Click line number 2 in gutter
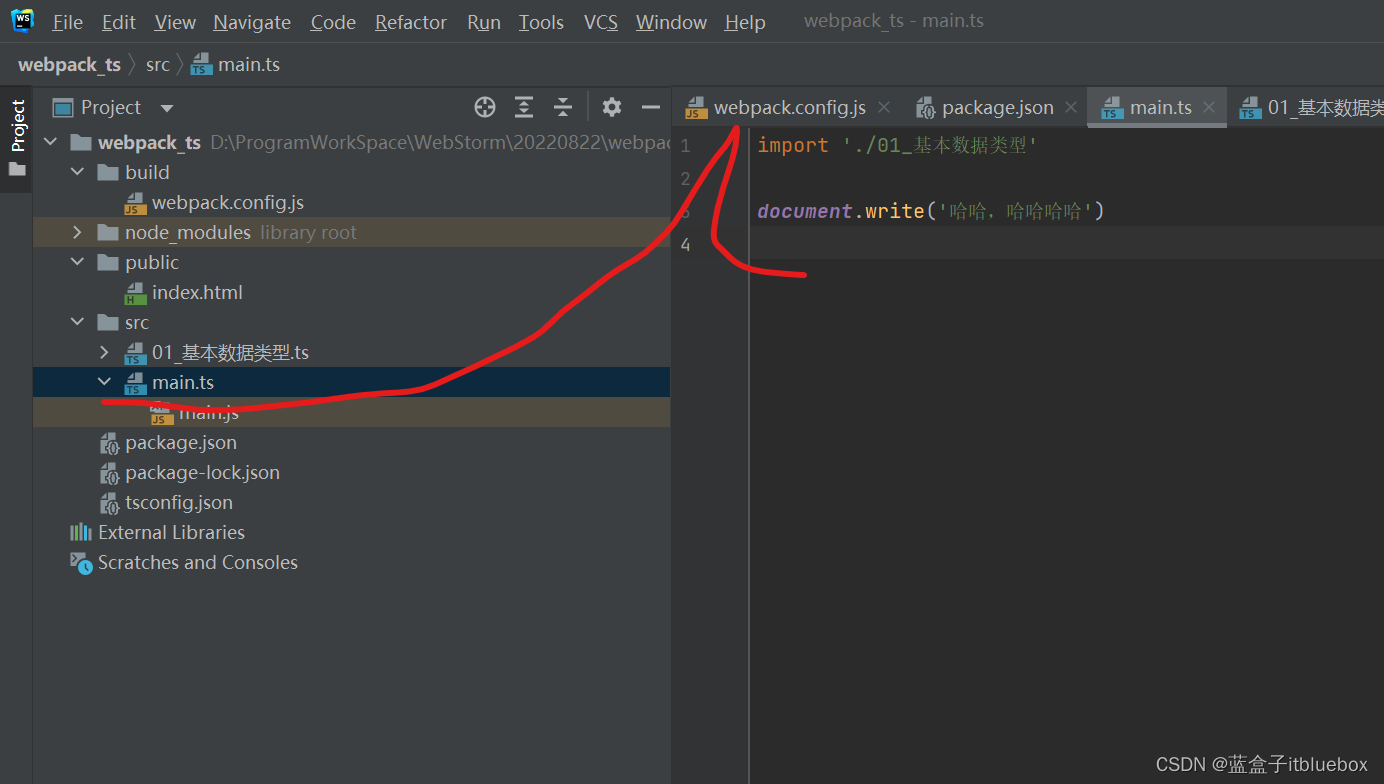Screen dimensions: 1384x784 [685, 179]
